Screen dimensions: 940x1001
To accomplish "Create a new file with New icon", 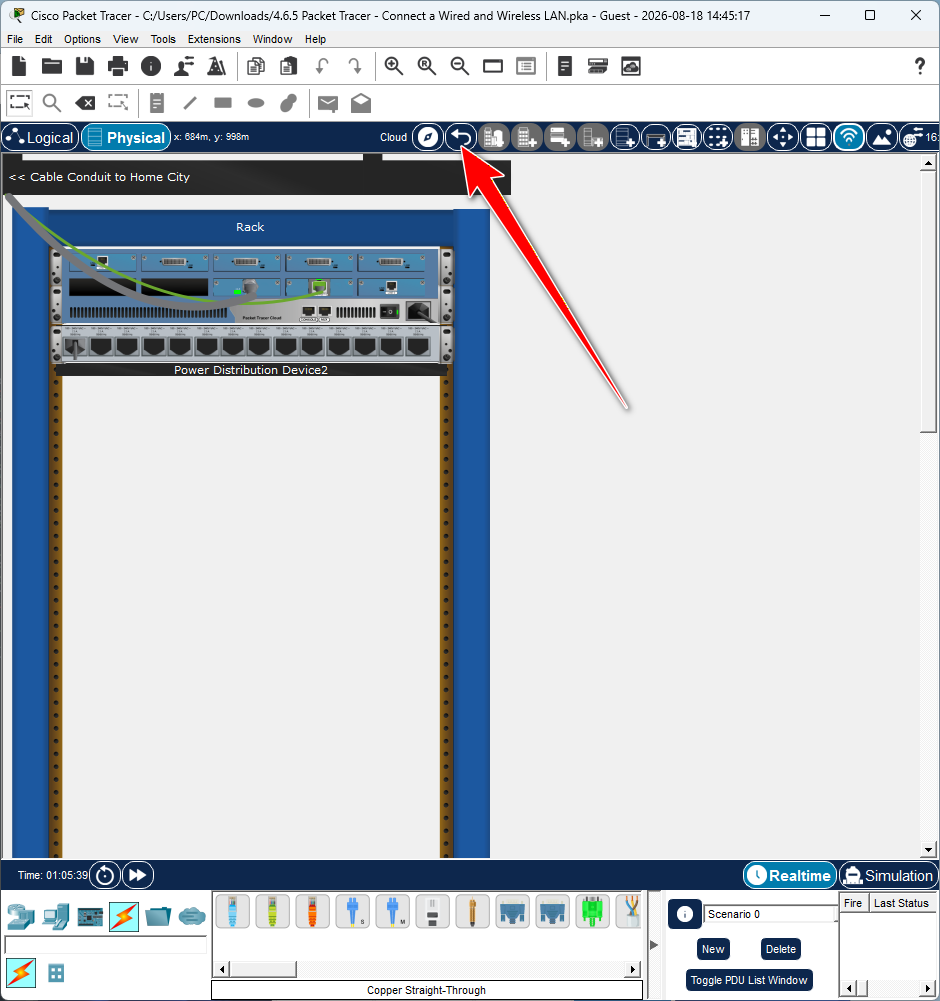I will [19, 66].
